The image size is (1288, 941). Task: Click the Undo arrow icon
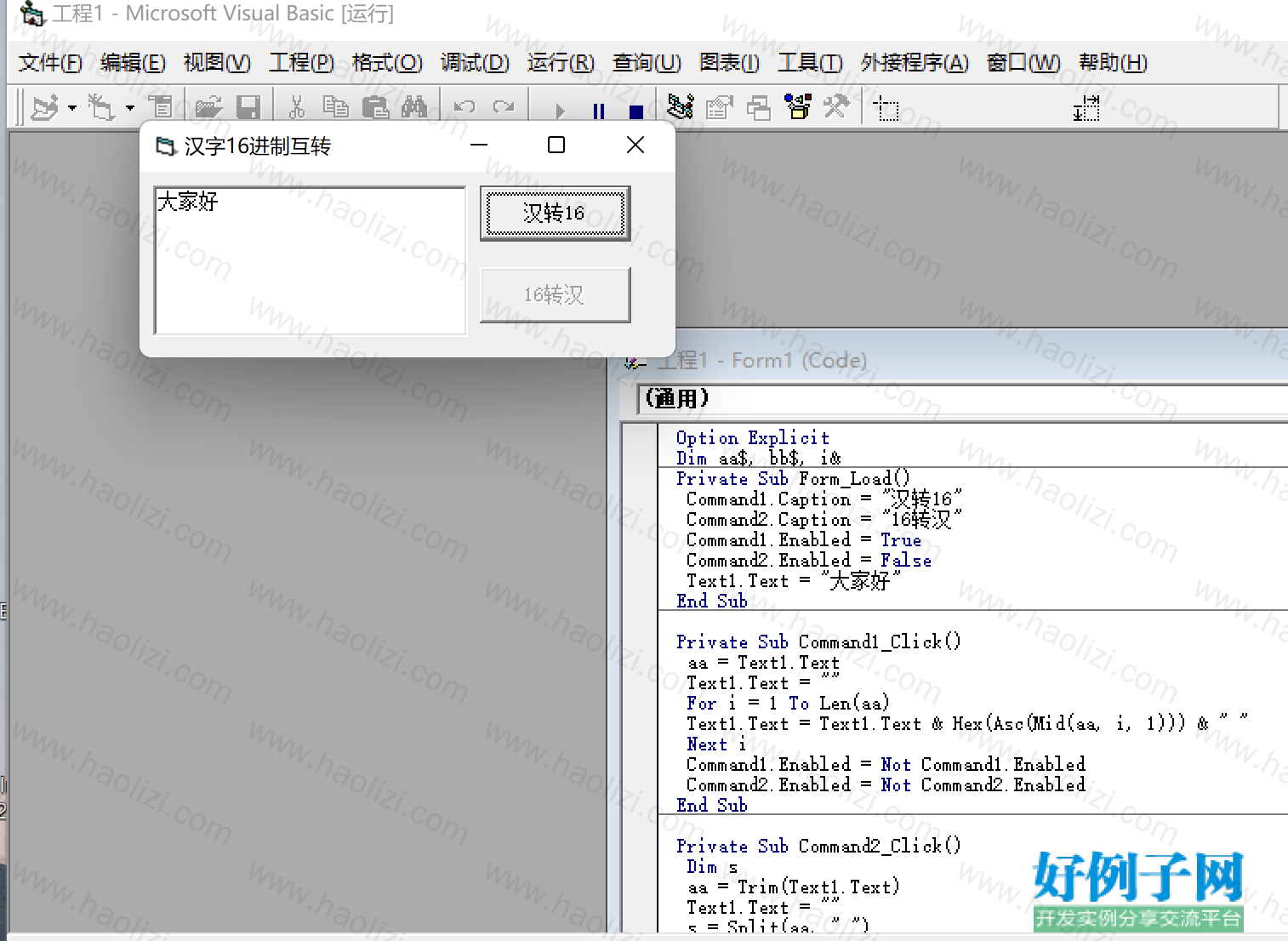(x=464, y=108)
